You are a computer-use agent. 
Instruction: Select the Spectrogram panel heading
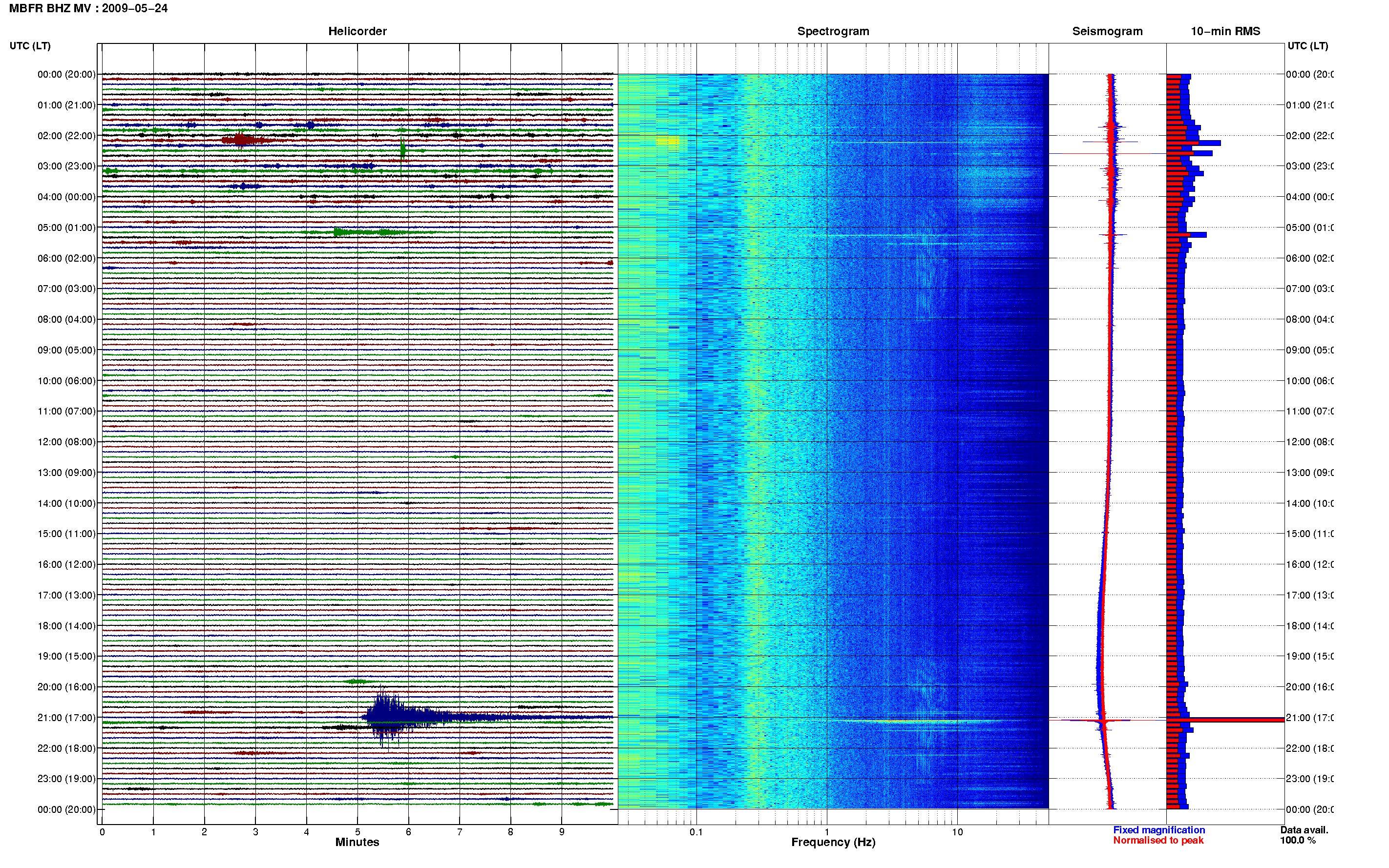coord(833,31)
